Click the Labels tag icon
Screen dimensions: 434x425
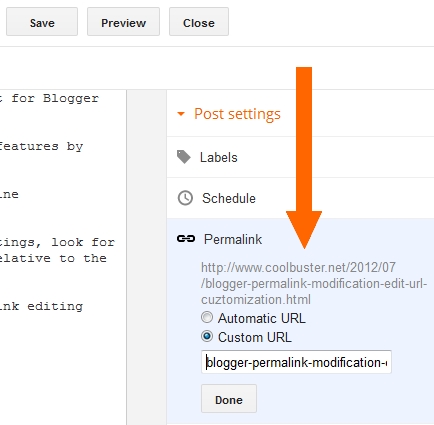[x=184, y=157]
